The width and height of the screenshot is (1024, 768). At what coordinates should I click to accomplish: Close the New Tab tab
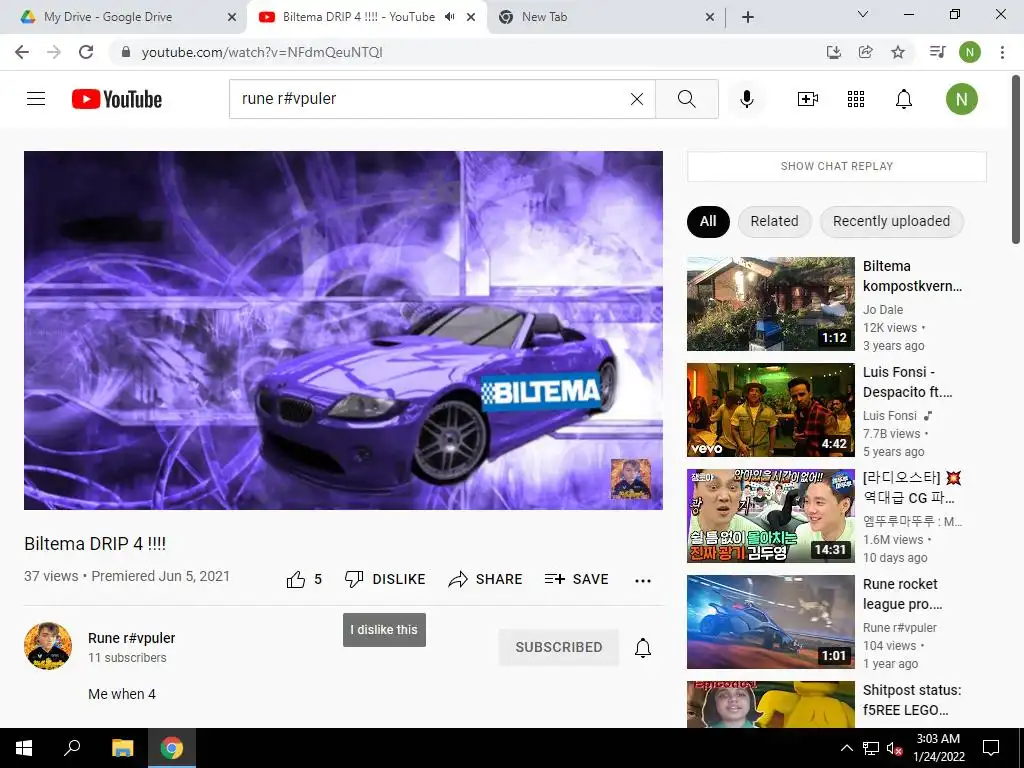click(x=710, y=17)
